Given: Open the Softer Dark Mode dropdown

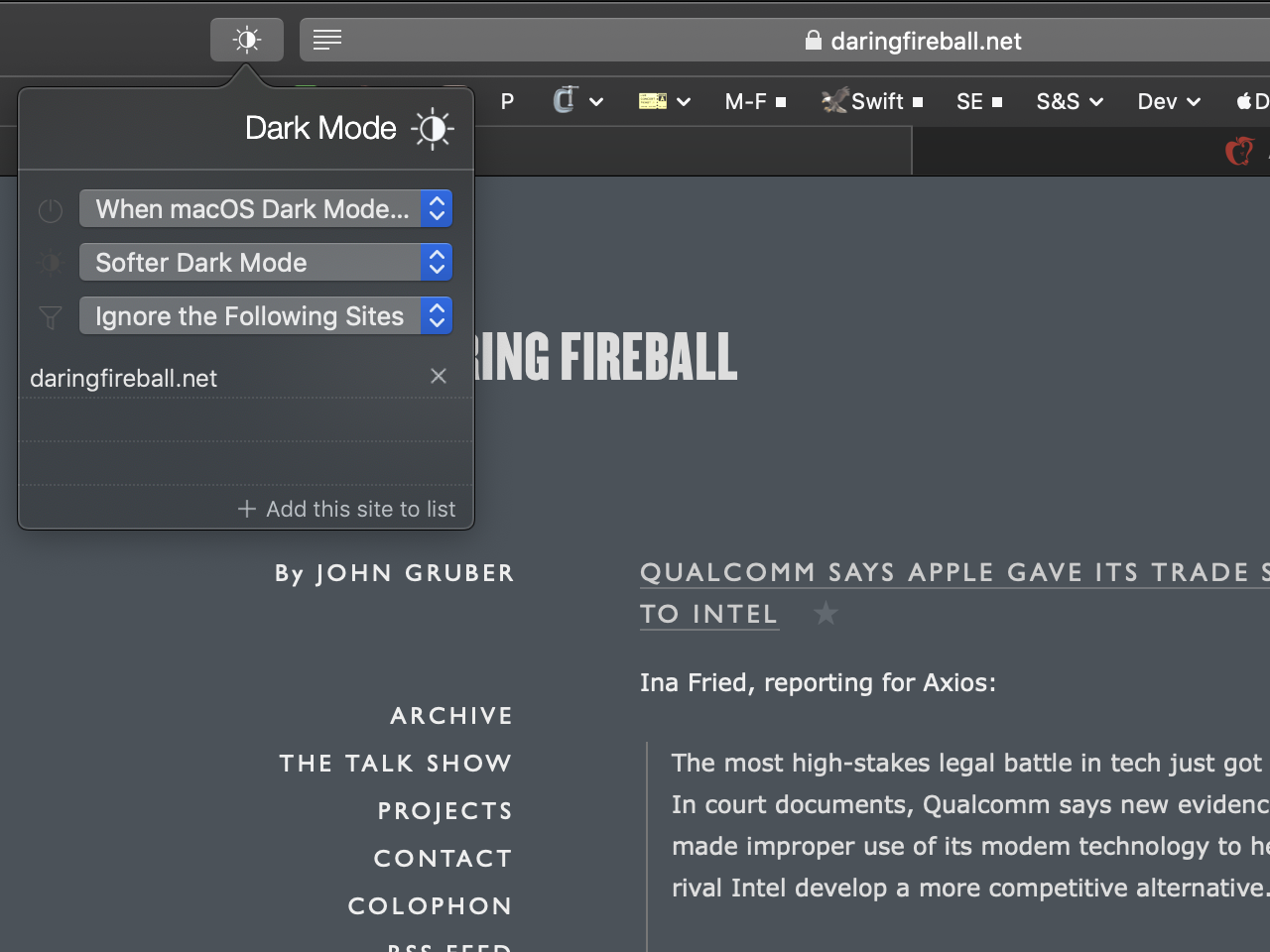Looking at the screenshot, I should coord(266,262).
